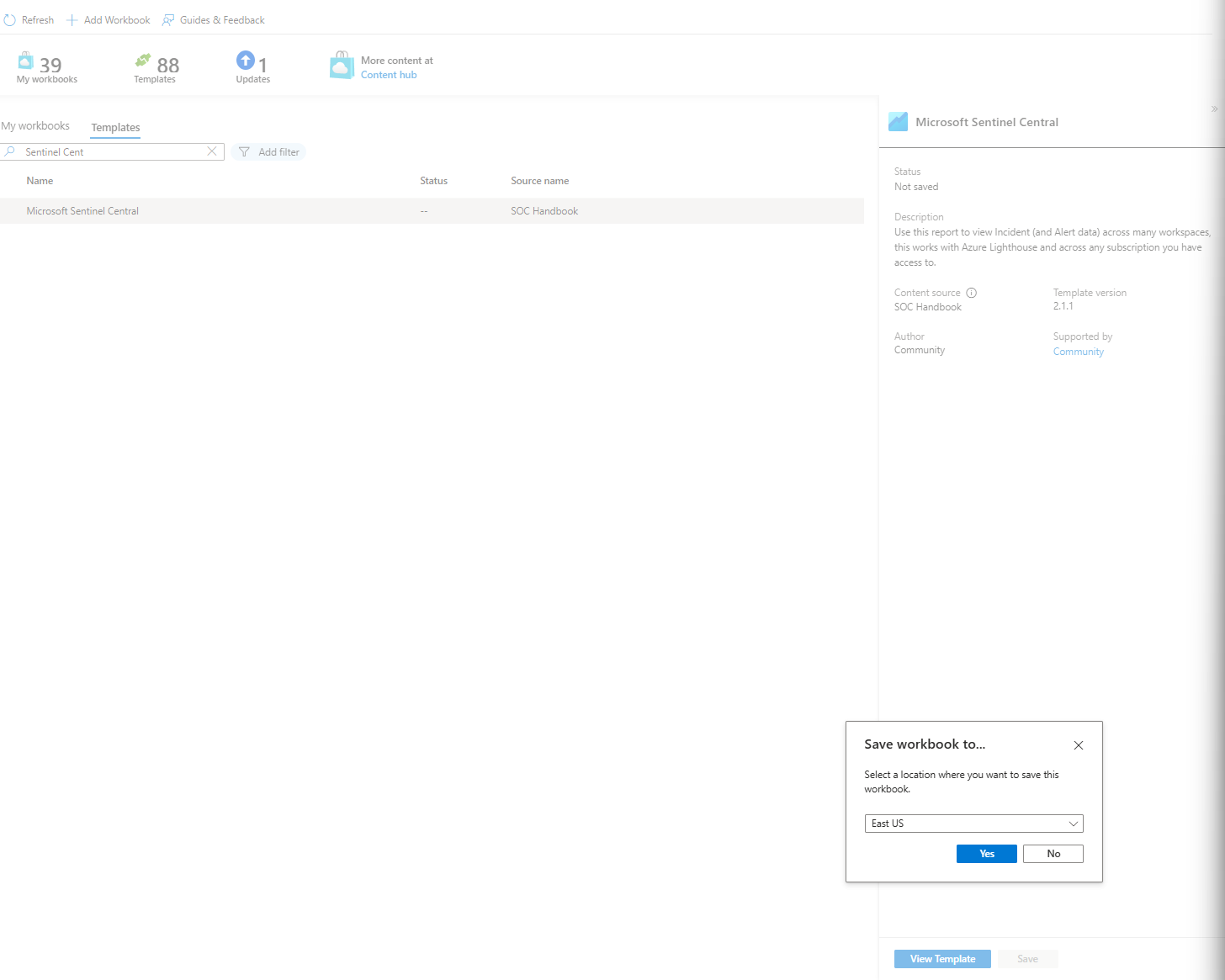Close the Save workbook dialog
1225x980 pixels.
[x=1078, y=745]
